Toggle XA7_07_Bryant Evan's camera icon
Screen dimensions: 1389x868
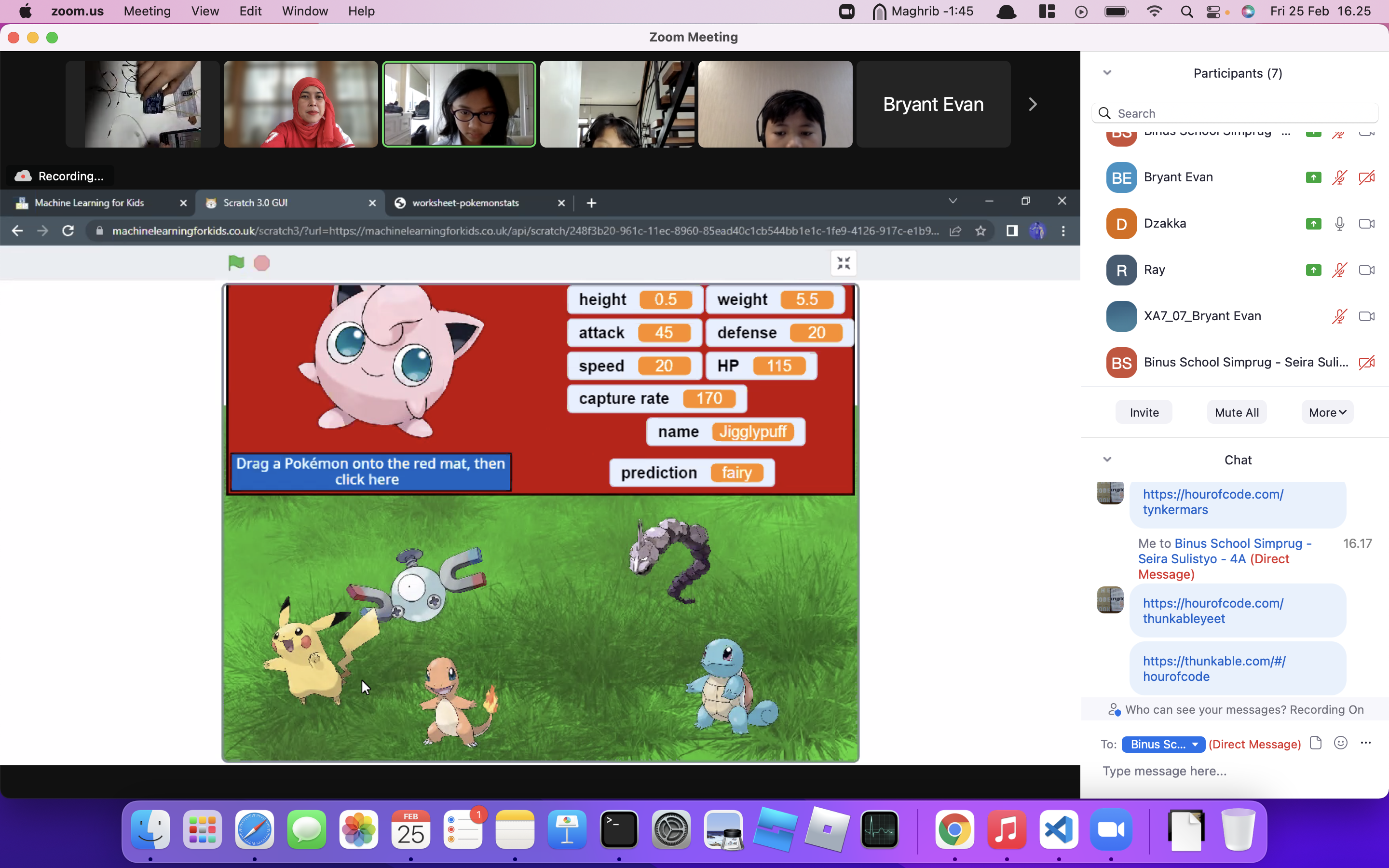1367,316
